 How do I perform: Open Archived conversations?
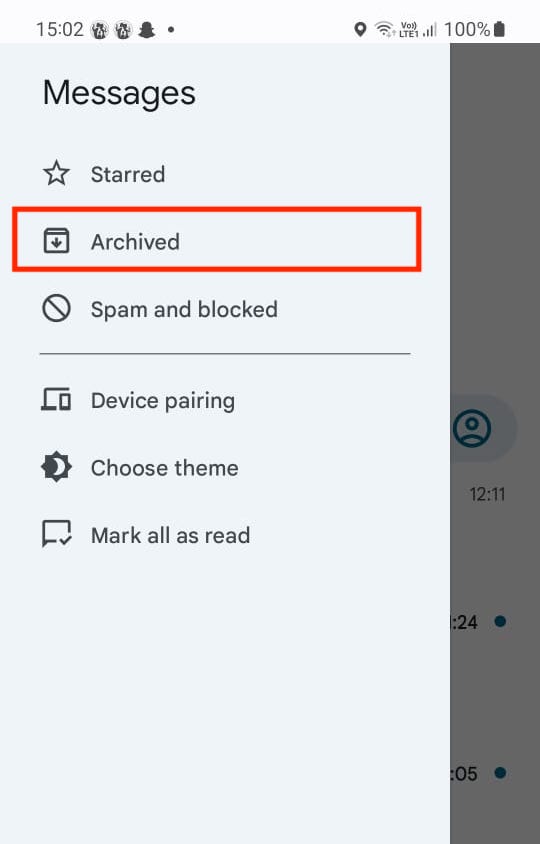pos(216,239)
